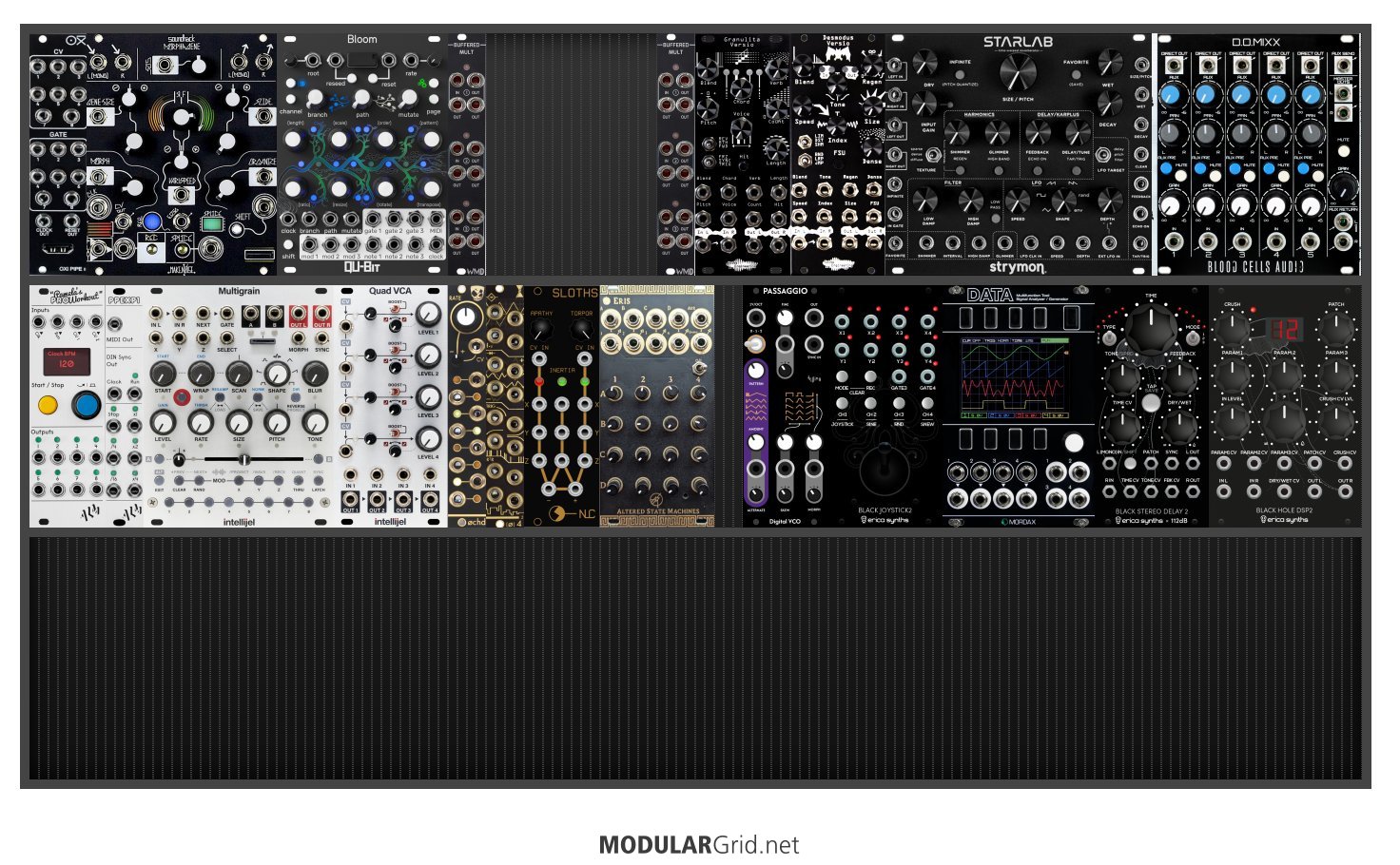The height and width of the screenshot is (865, 1400).
Task: Click the strymon logo on Starlab
Action: [1017, 267]
